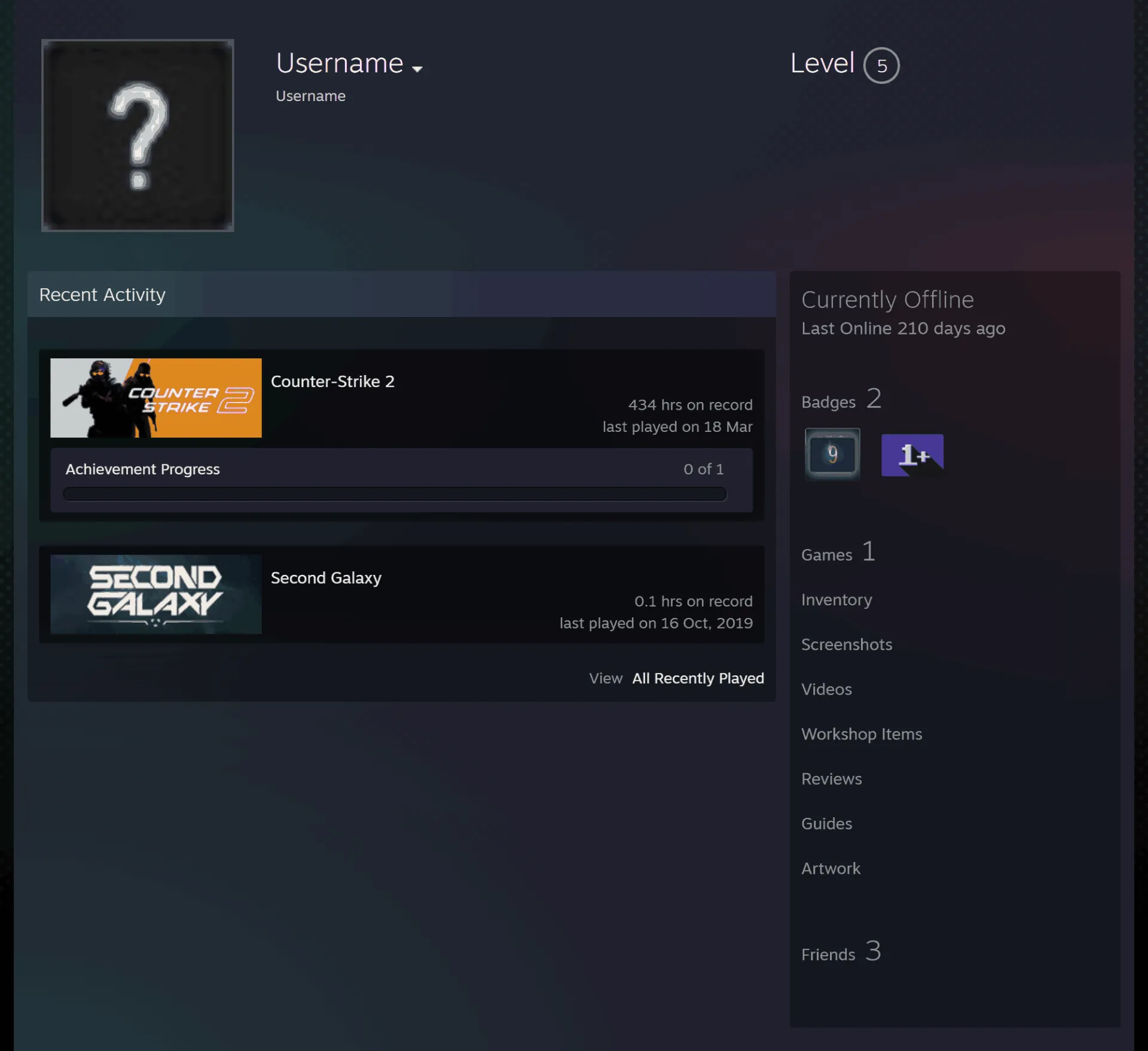Click the question mark profile avatar

[x=138, y=136]
